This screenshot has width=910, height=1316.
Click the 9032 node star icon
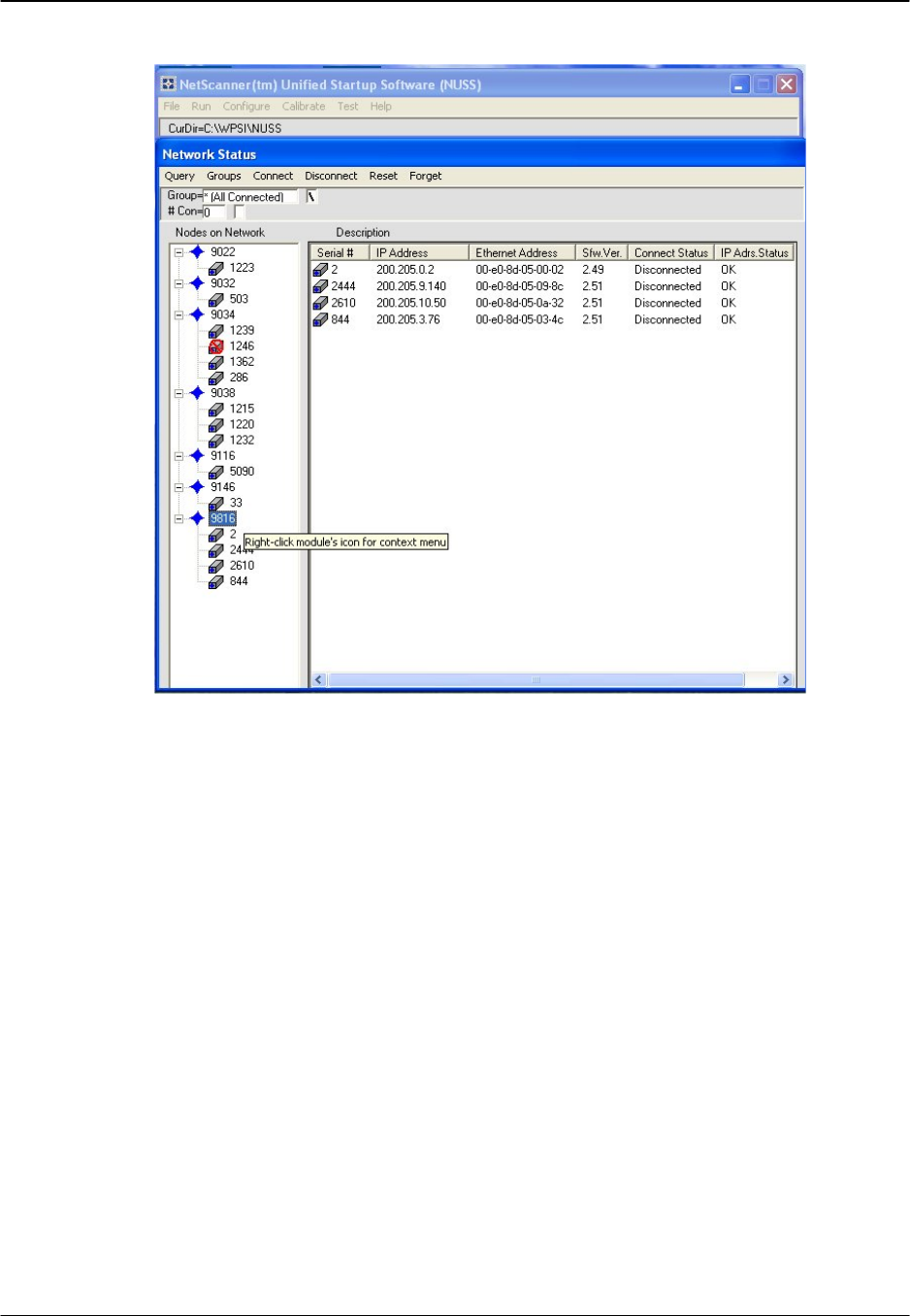click(197, 283)
